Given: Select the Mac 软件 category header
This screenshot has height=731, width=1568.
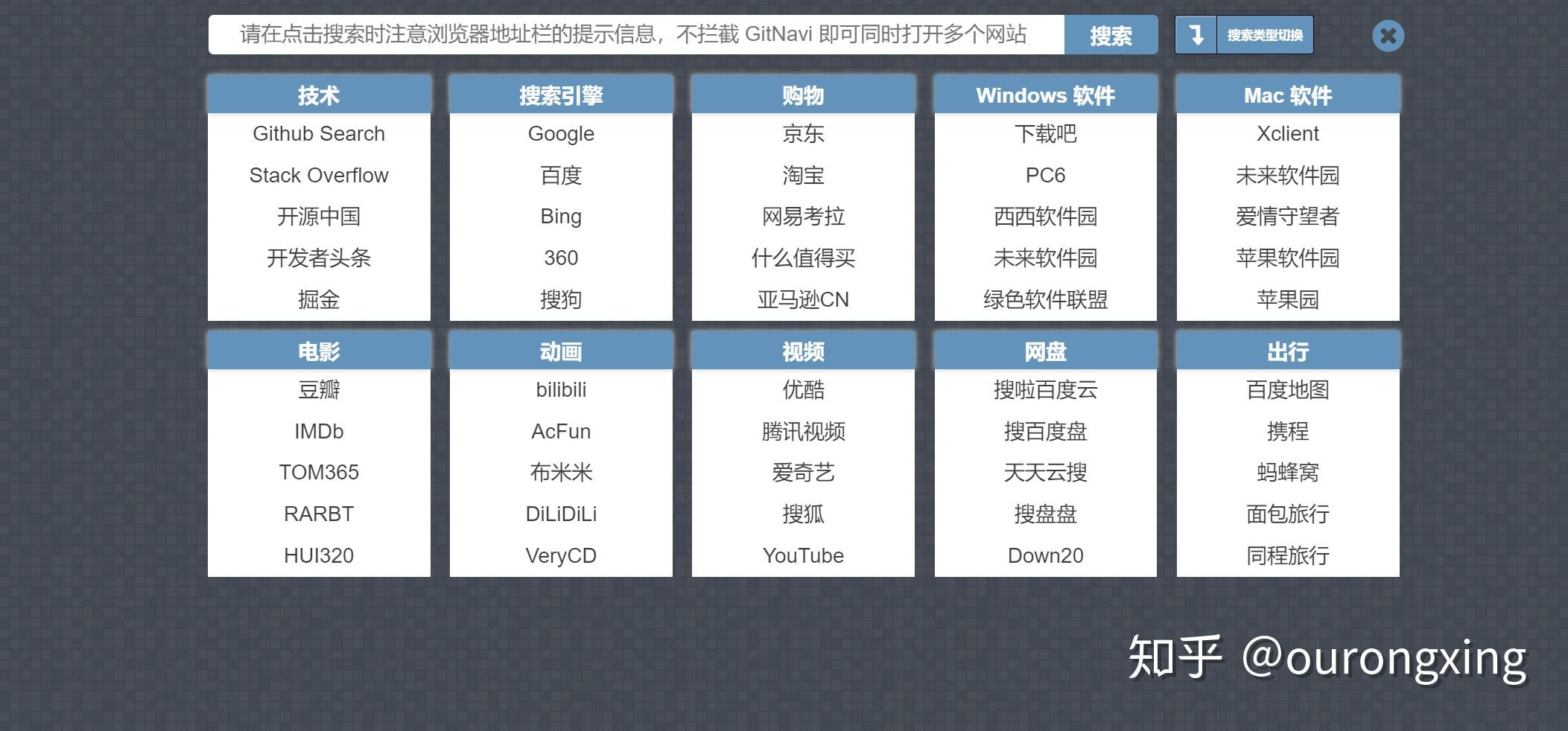Looking at the screenshot, I should pos(1288,95).
